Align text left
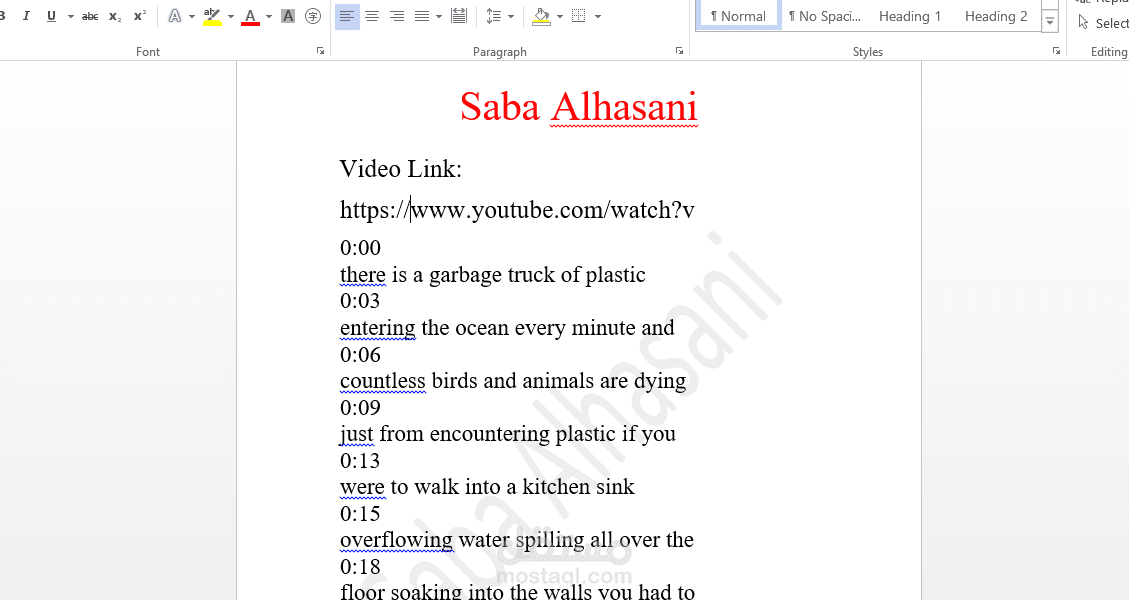Screen dimensions: 1129x600 347,16
